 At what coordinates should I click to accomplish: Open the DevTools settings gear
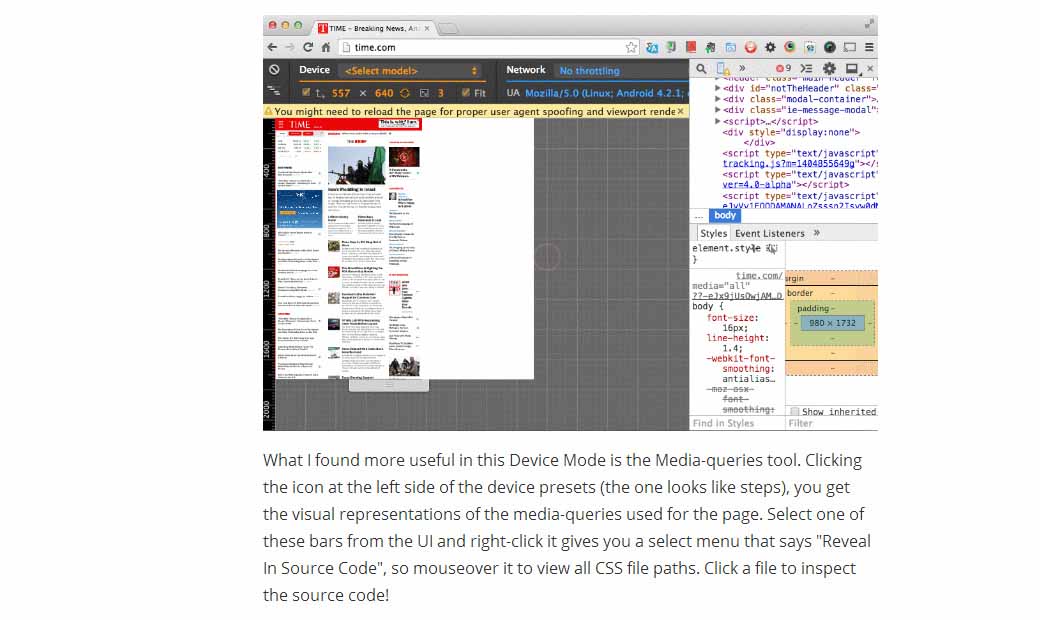(830, 68)
